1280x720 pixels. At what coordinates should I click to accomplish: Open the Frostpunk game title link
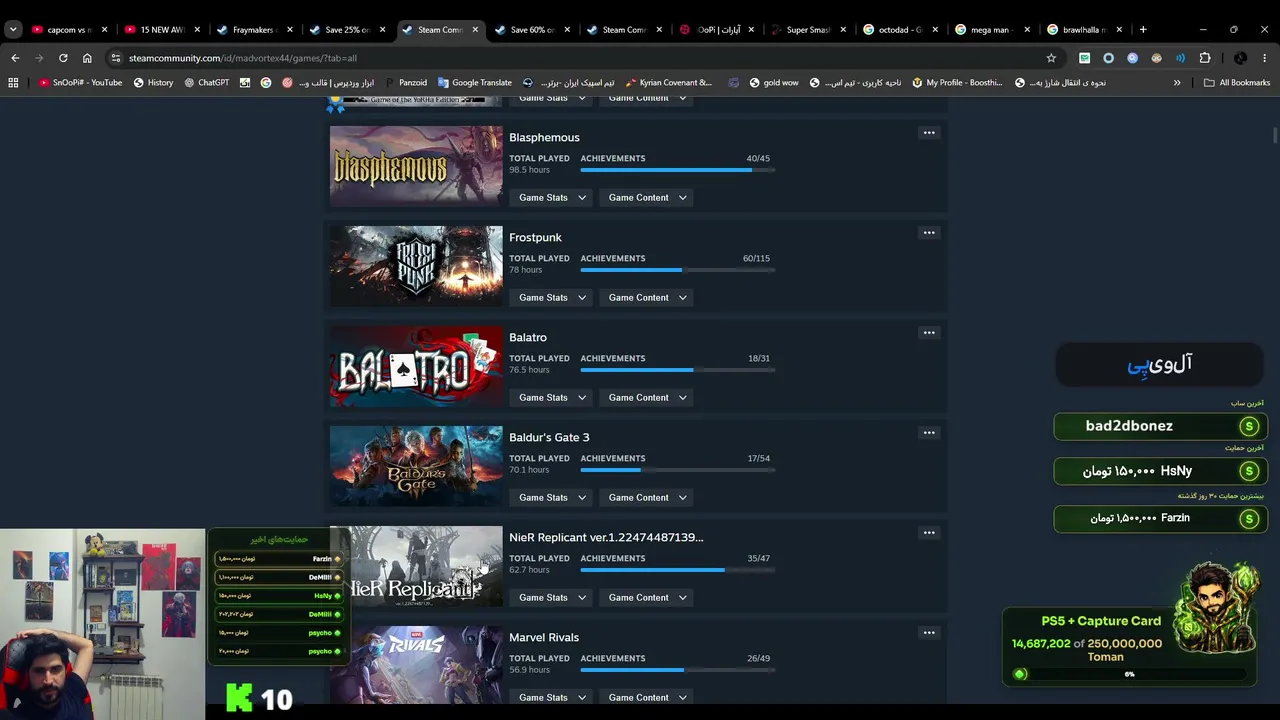coord(535,238)
